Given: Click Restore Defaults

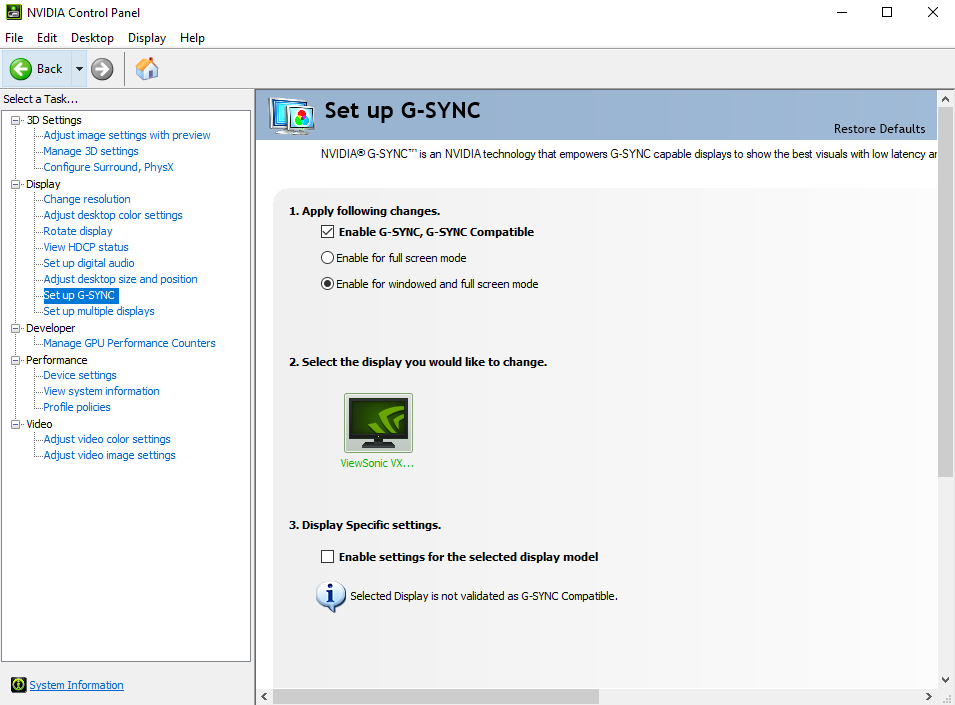Looking at the screenshot, I should click(879, 128).
